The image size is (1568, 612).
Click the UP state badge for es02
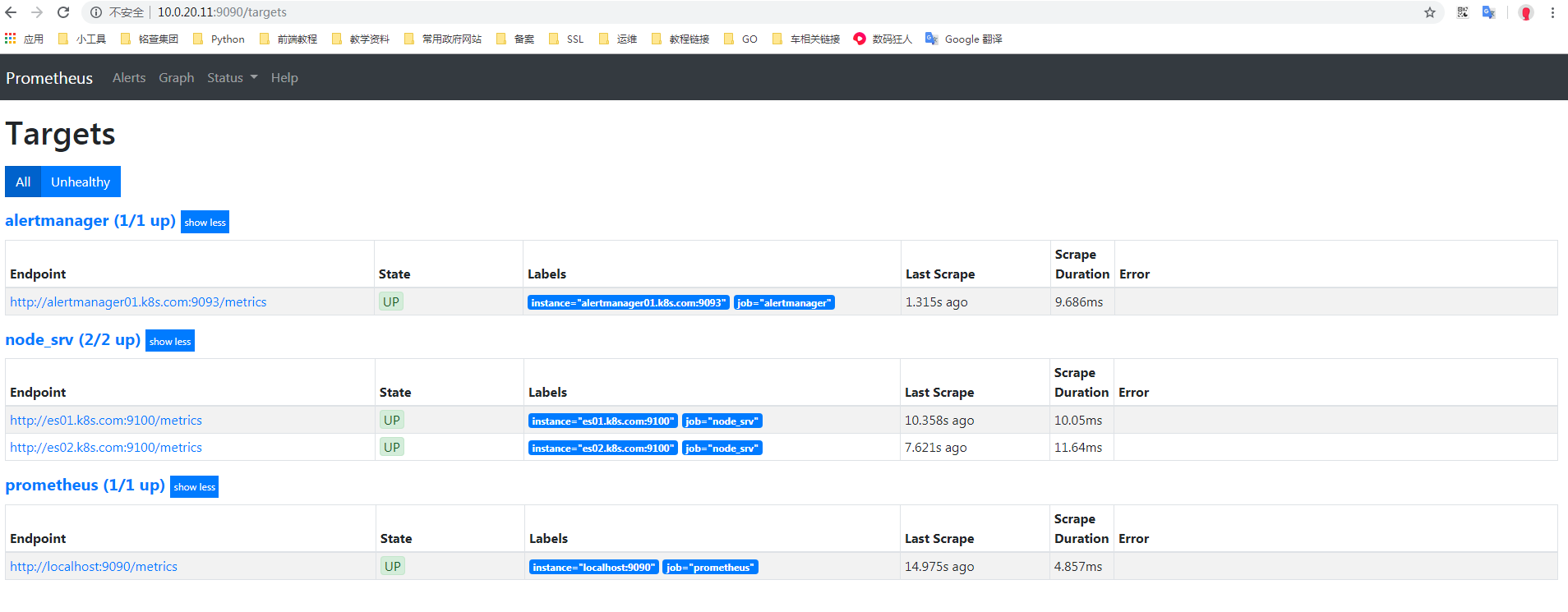click(x=392, y=448)
